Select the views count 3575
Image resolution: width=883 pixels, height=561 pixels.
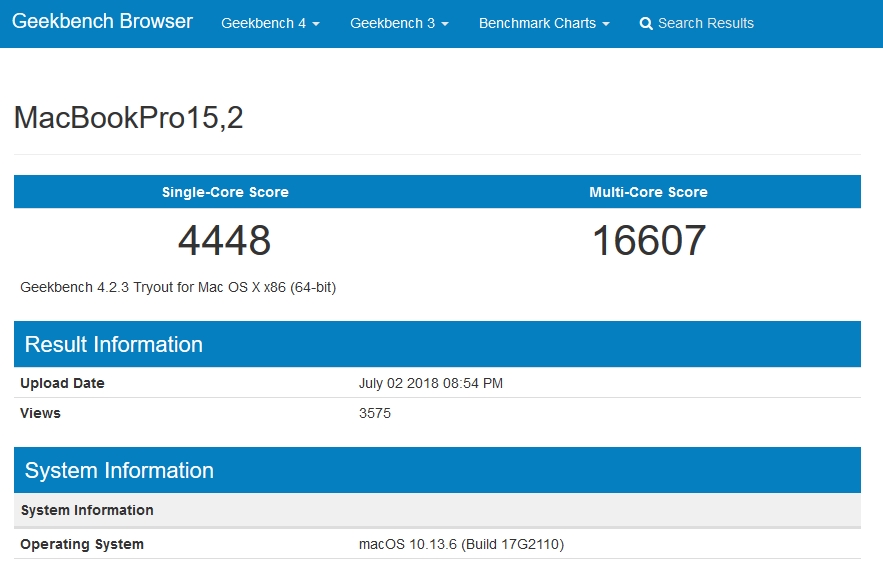(x=374, y=413)
